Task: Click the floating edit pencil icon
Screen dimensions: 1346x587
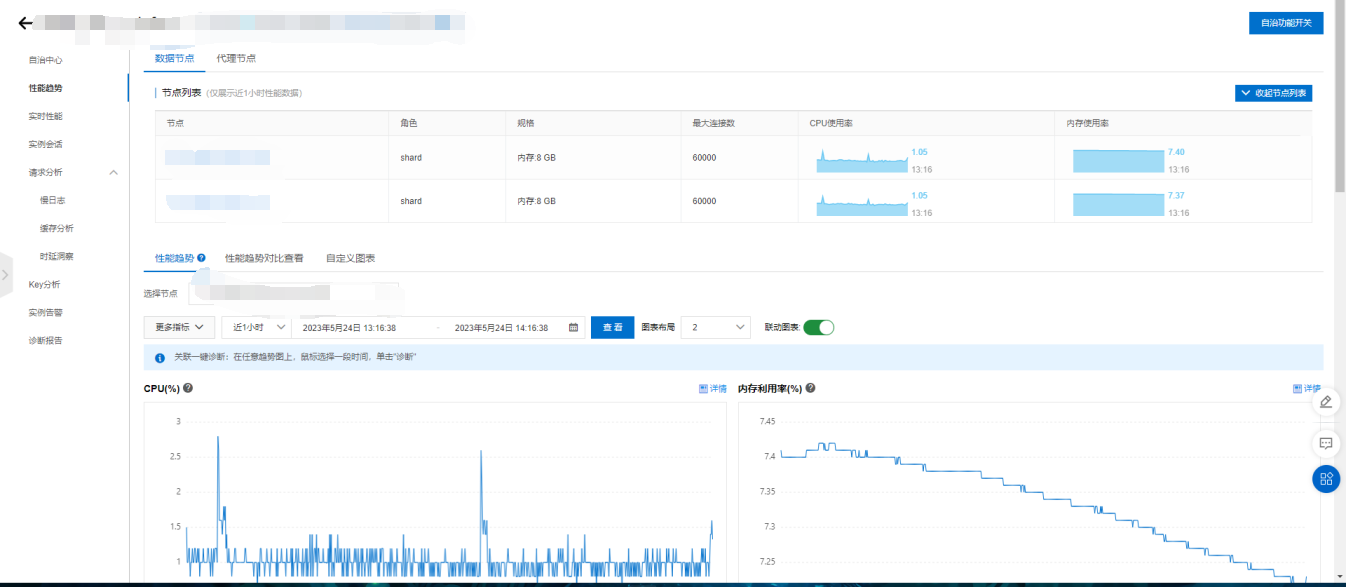Action: 1326,402
